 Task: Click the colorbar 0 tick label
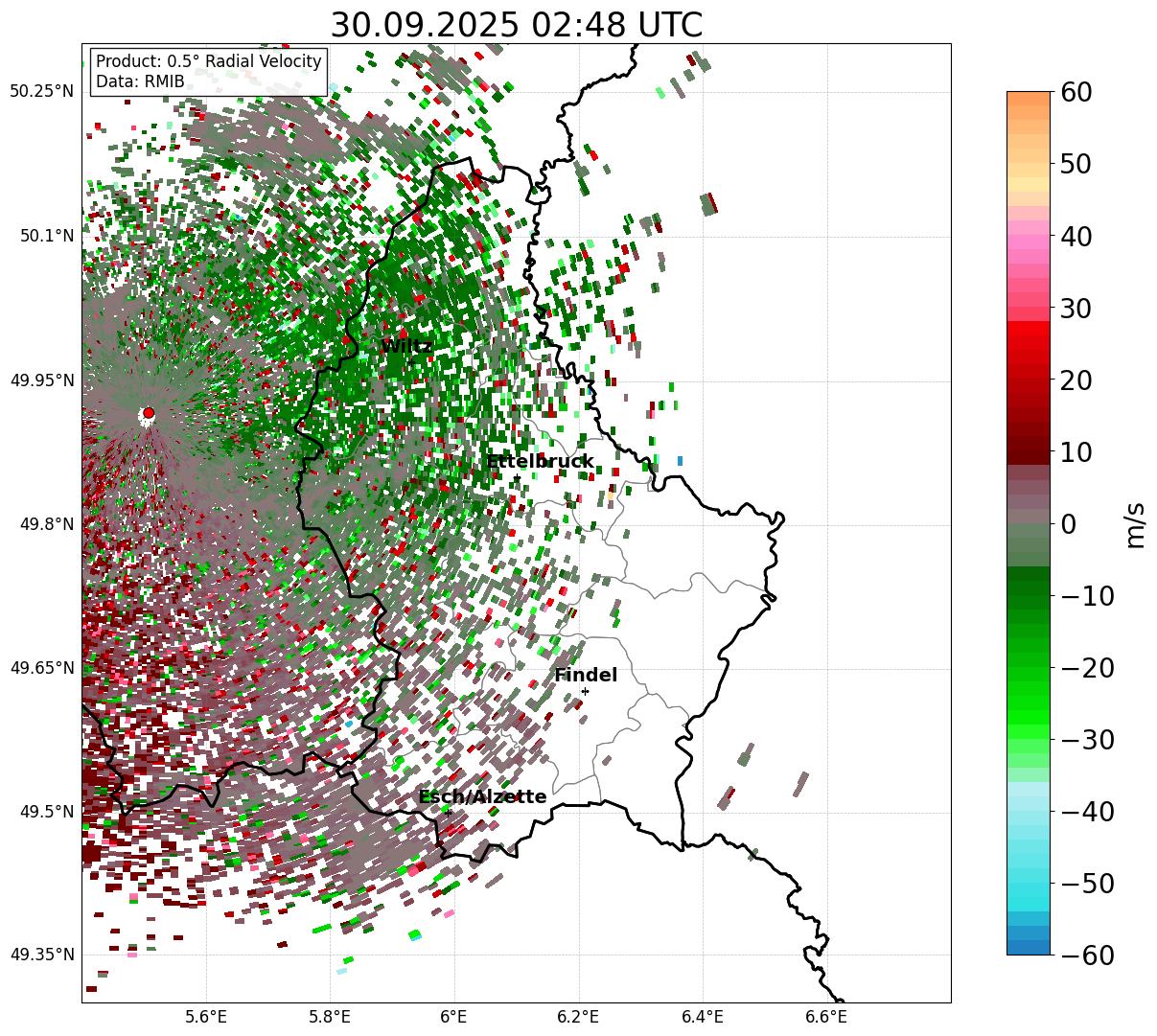[x=1068, y=524]
